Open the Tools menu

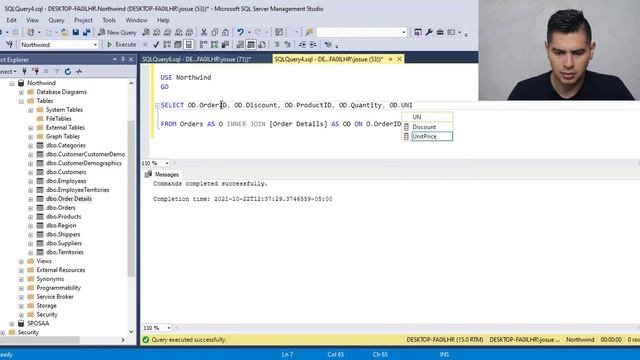[x=109, y=20]
